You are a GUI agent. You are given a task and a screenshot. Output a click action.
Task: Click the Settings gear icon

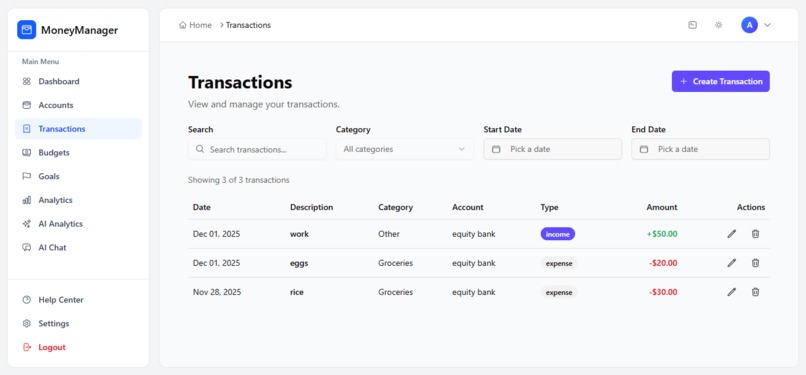[x=27, y=324]
